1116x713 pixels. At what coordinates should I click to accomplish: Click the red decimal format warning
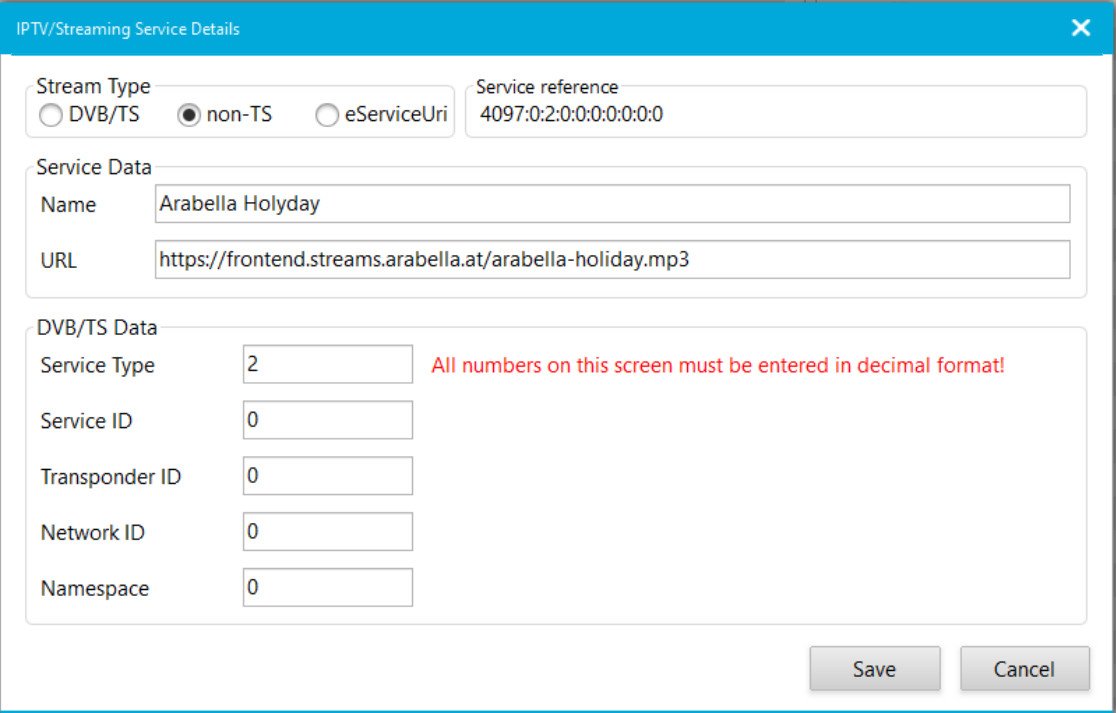[717, 366]
